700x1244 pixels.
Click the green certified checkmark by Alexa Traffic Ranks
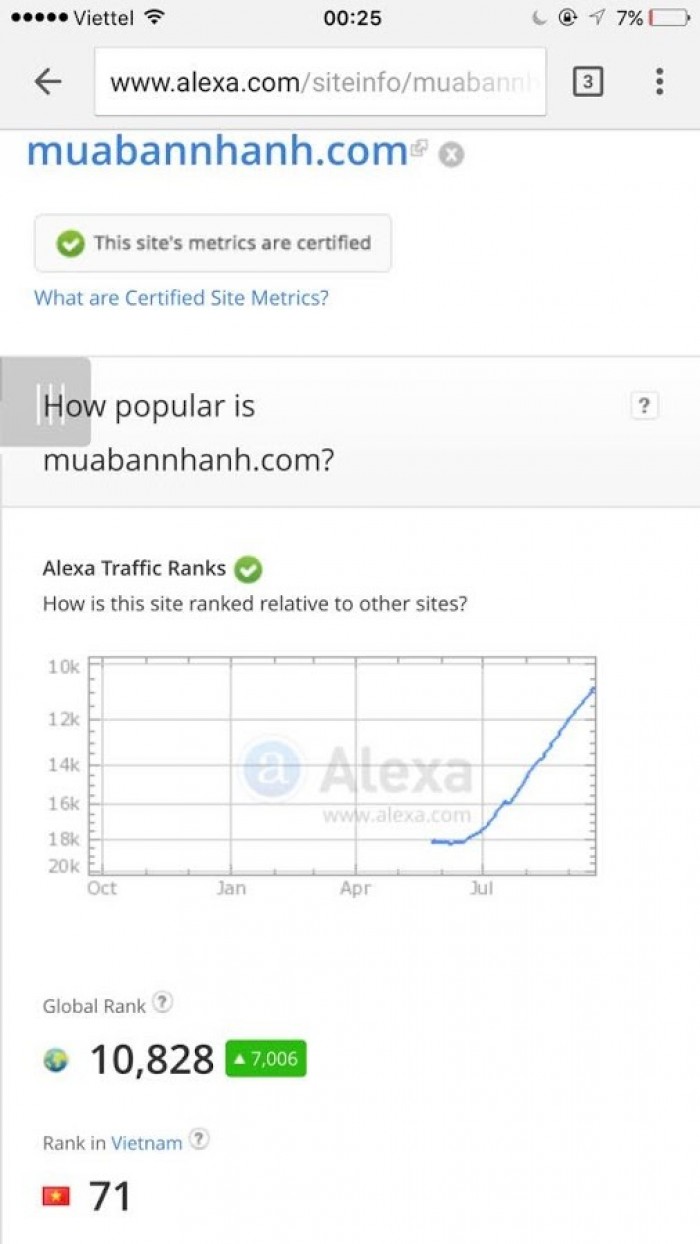pyautogui.click(x=248, y=569)
